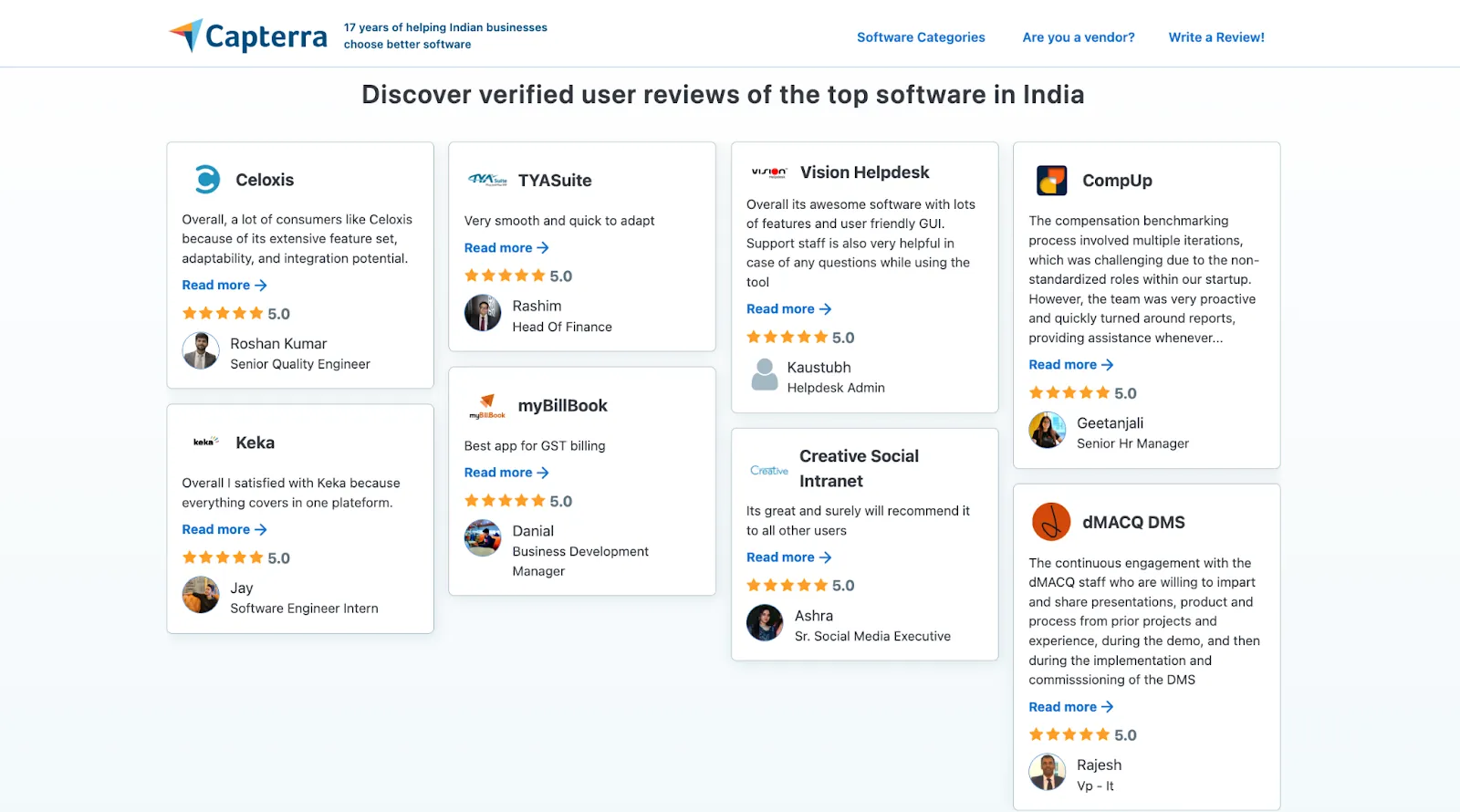Click the CompUp card title

[1117, 181]
